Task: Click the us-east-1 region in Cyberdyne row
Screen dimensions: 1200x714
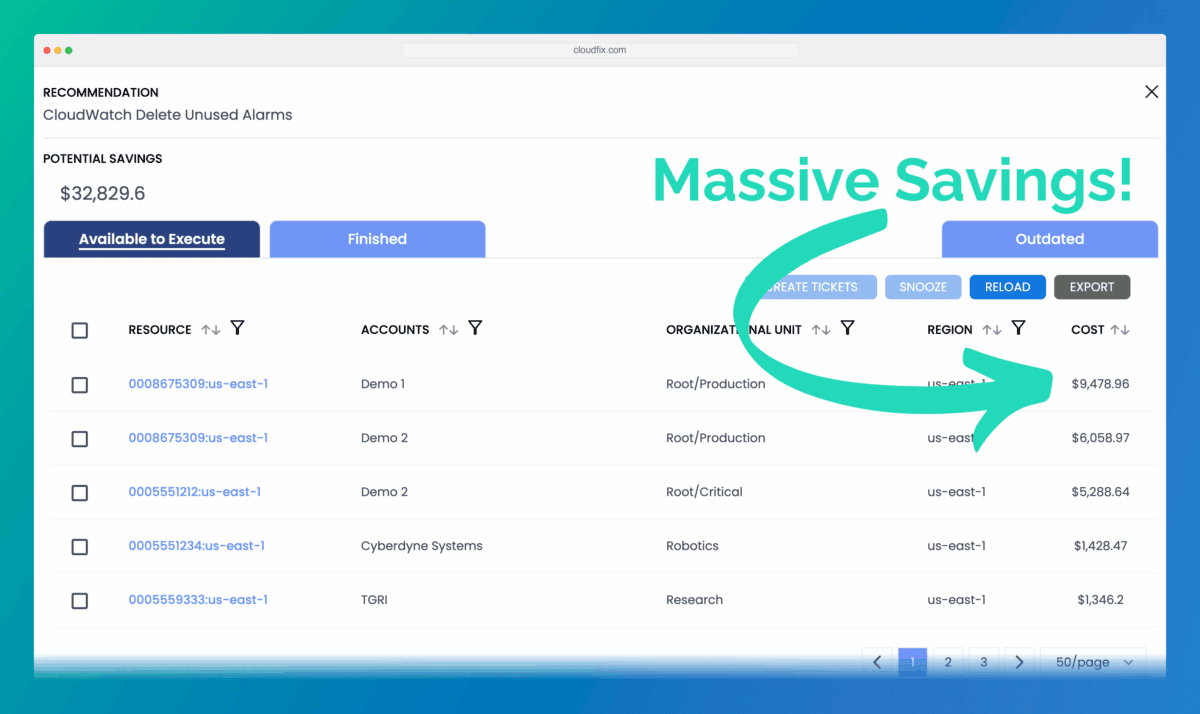Action: [x=956, y=546]
